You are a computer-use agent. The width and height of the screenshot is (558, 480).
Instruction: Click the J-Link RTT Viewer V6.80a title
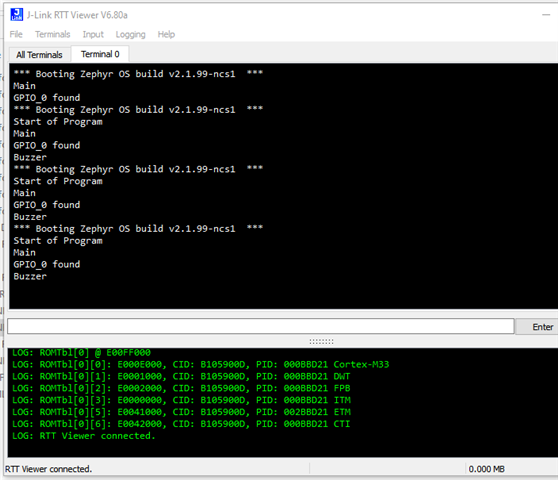(x=77, y=15)
